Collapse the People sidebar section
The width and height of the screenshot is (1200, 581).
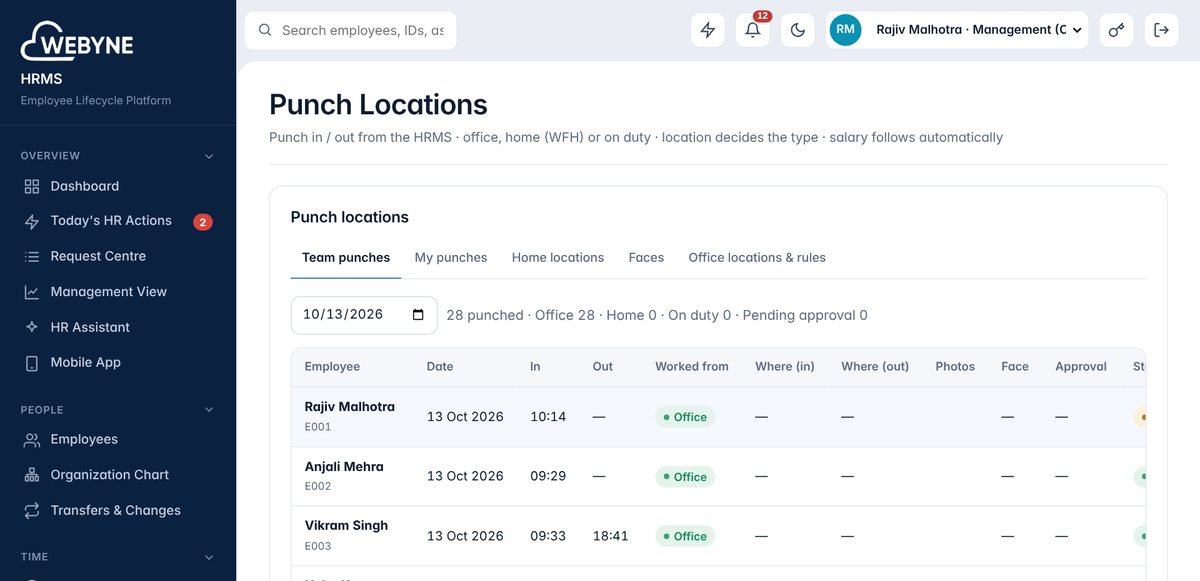209,410
